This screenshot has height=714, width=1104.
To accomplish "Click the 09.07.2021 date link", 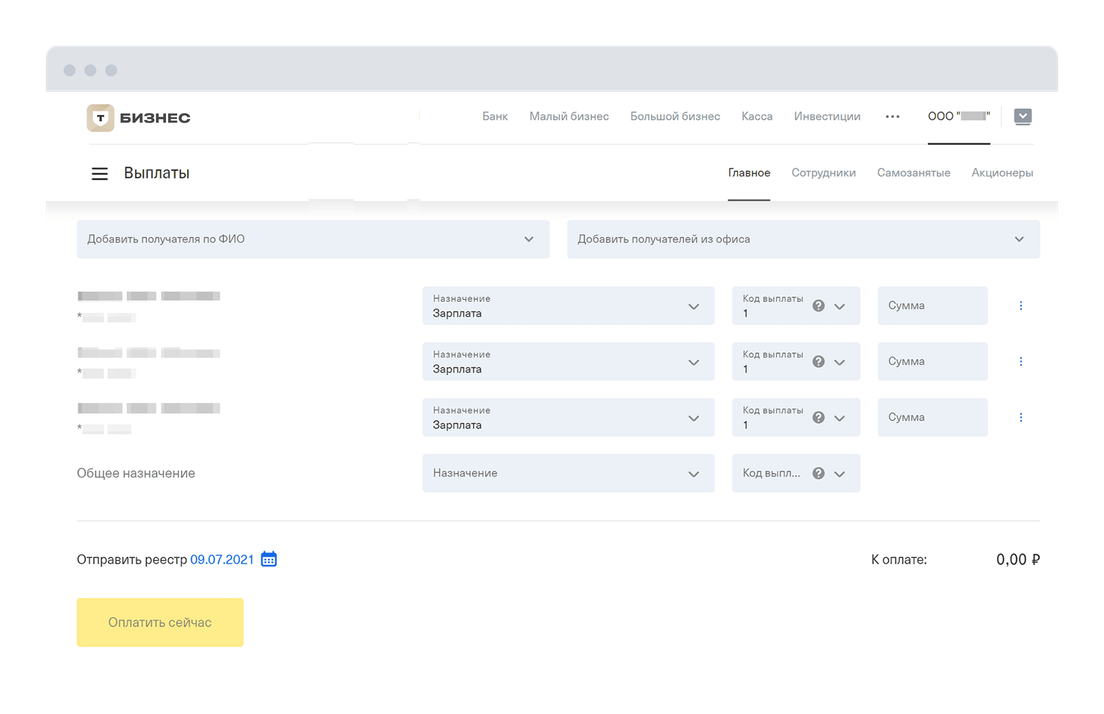I will (x=222, y=560).
